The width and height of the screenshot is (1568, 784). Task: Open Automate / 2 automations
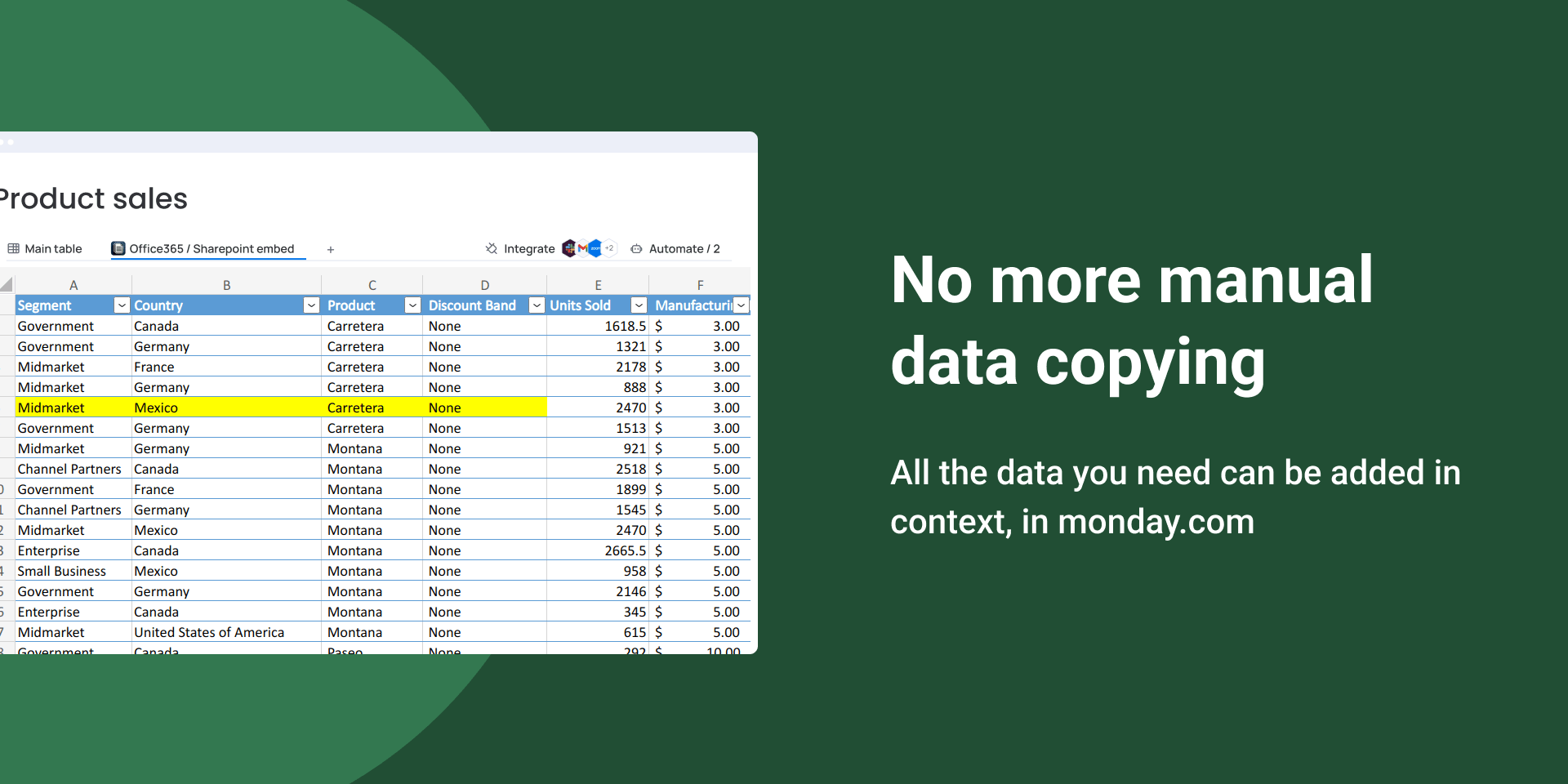click(x=675, y=249)
